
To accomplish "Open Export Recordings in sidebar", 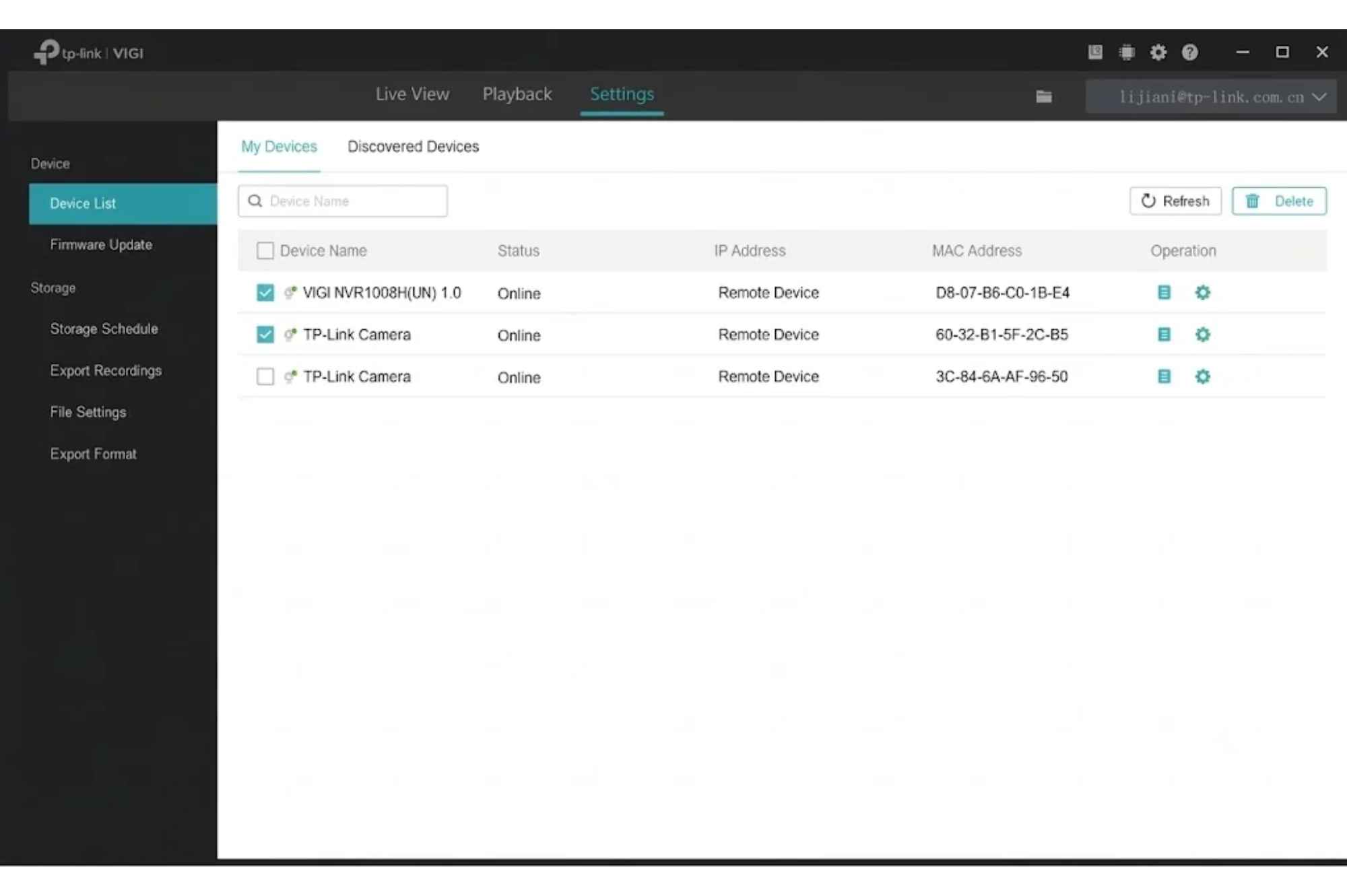I will (x=106, y=370).
